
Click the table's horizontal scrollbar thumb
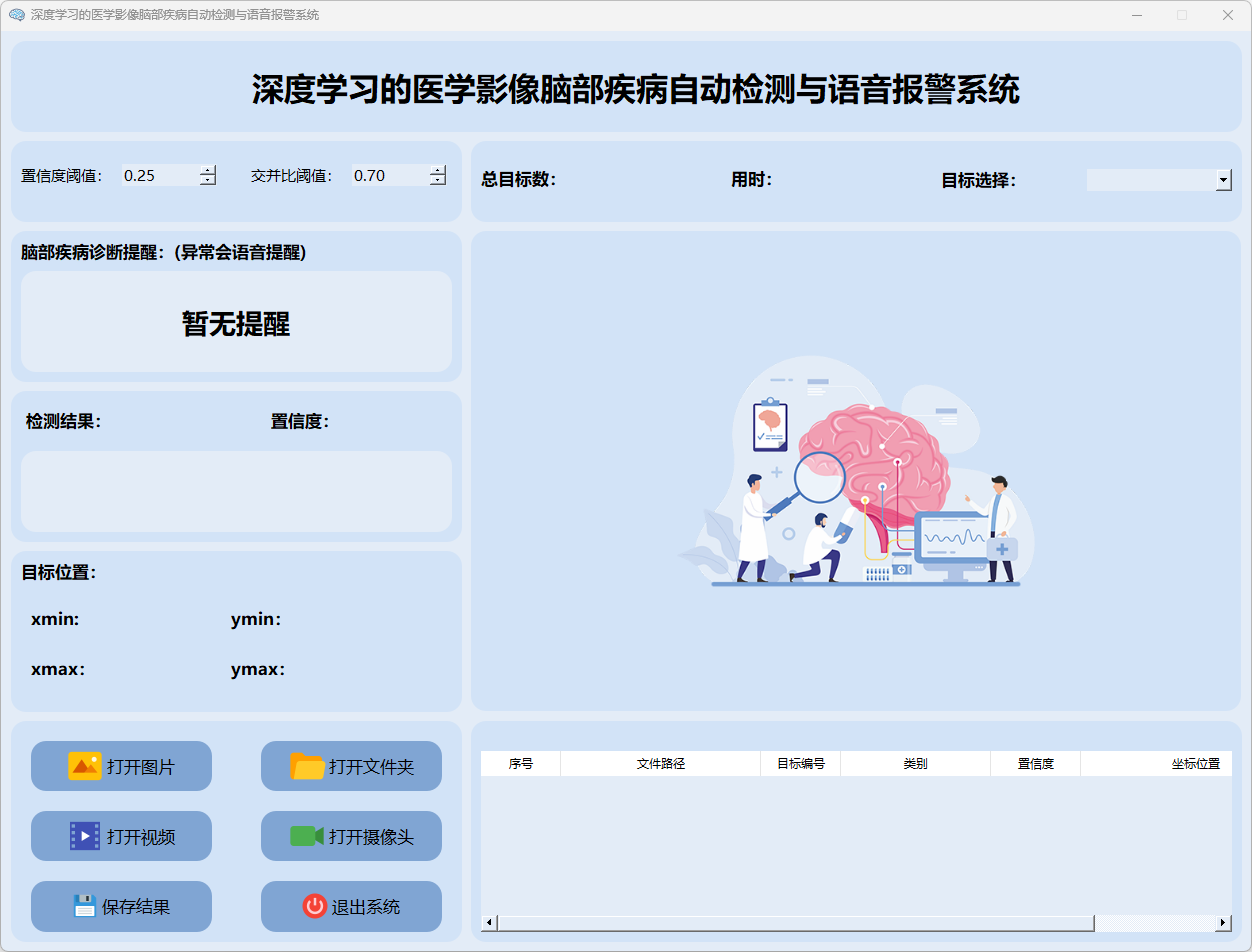tap(795, 922)
